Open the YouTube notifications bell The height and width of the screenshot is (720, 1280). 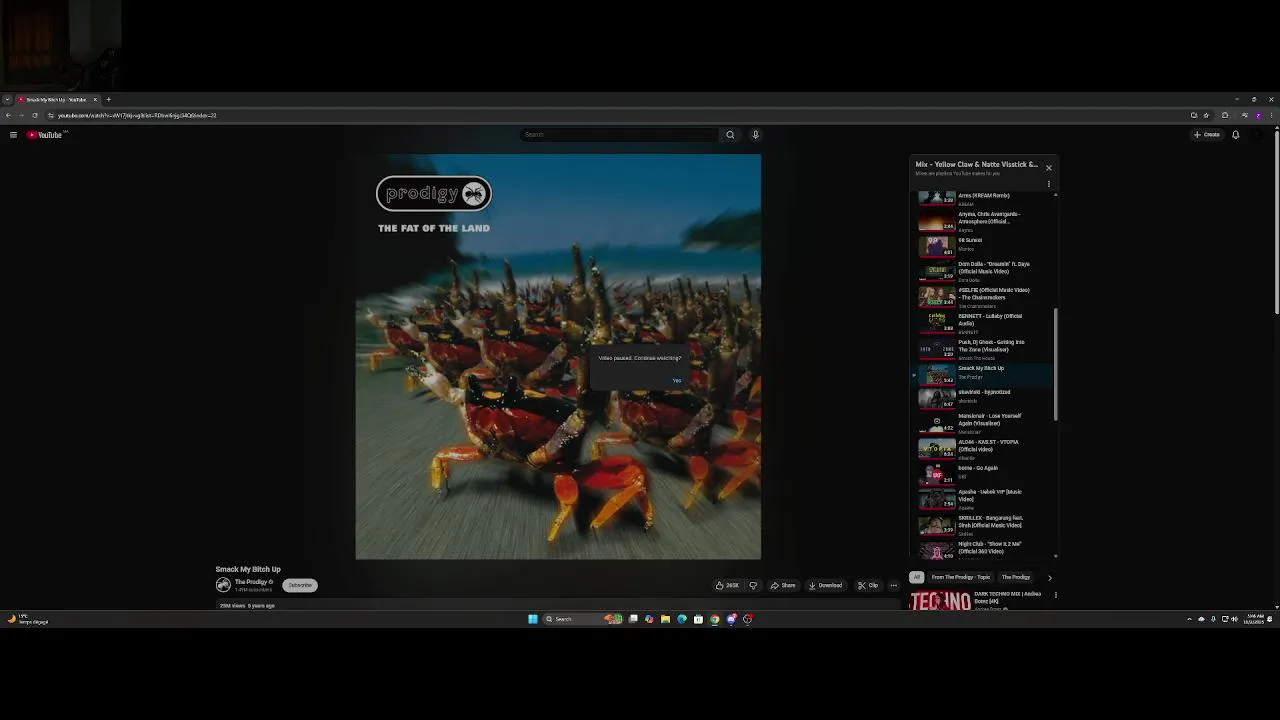click(x=1236, y=135)
